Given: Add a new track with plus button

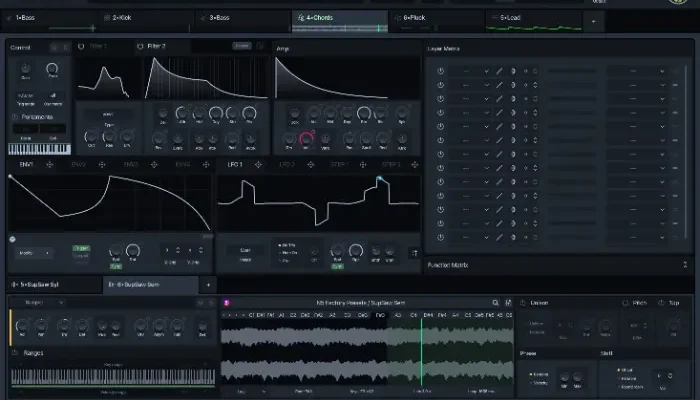Looking at the screenshot, I should point(596,19).
